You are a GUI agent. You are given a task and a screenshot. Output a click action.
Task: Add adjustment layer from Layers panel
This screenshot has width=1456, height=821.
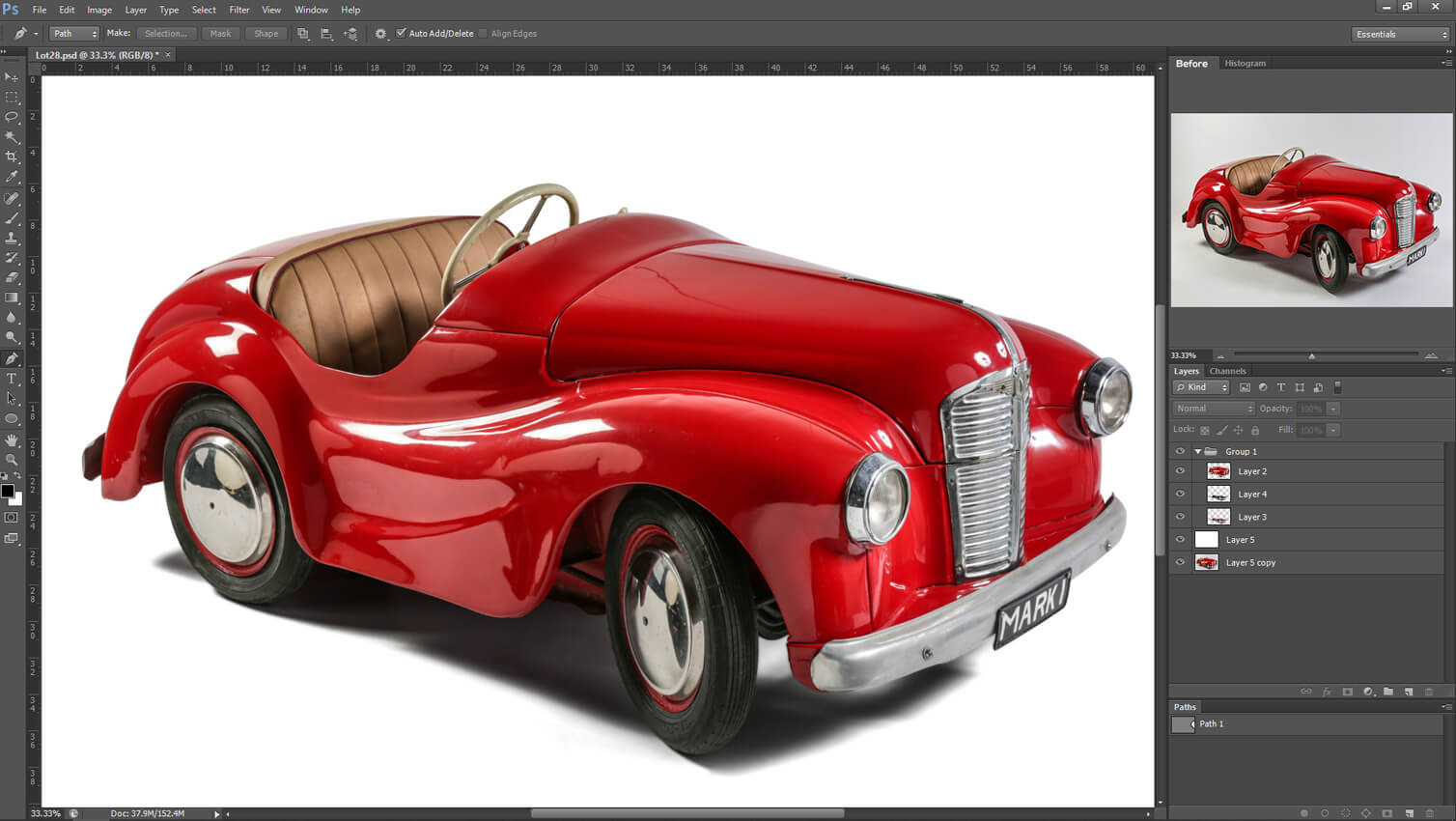(1368, 692)
